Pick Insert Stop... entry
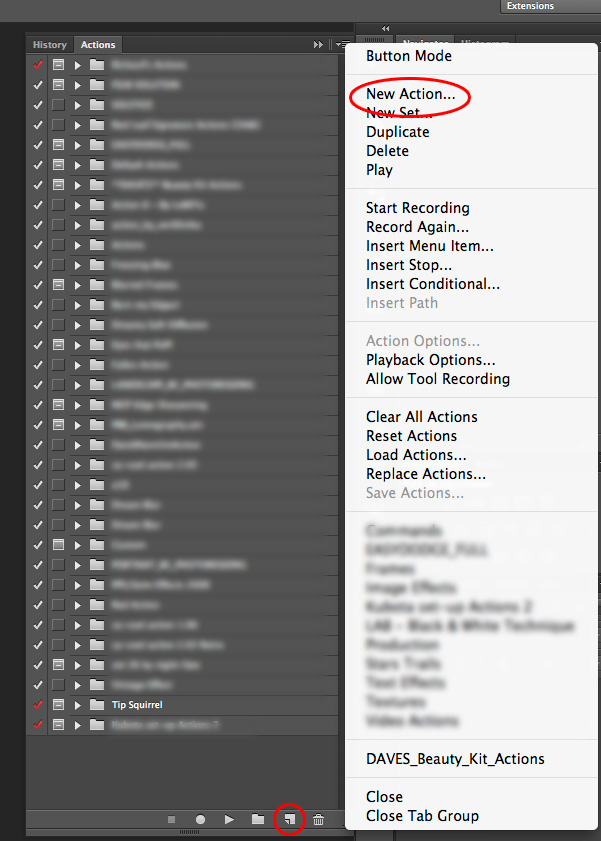Viewport: 601px width, 841px height. coord(409,265)
